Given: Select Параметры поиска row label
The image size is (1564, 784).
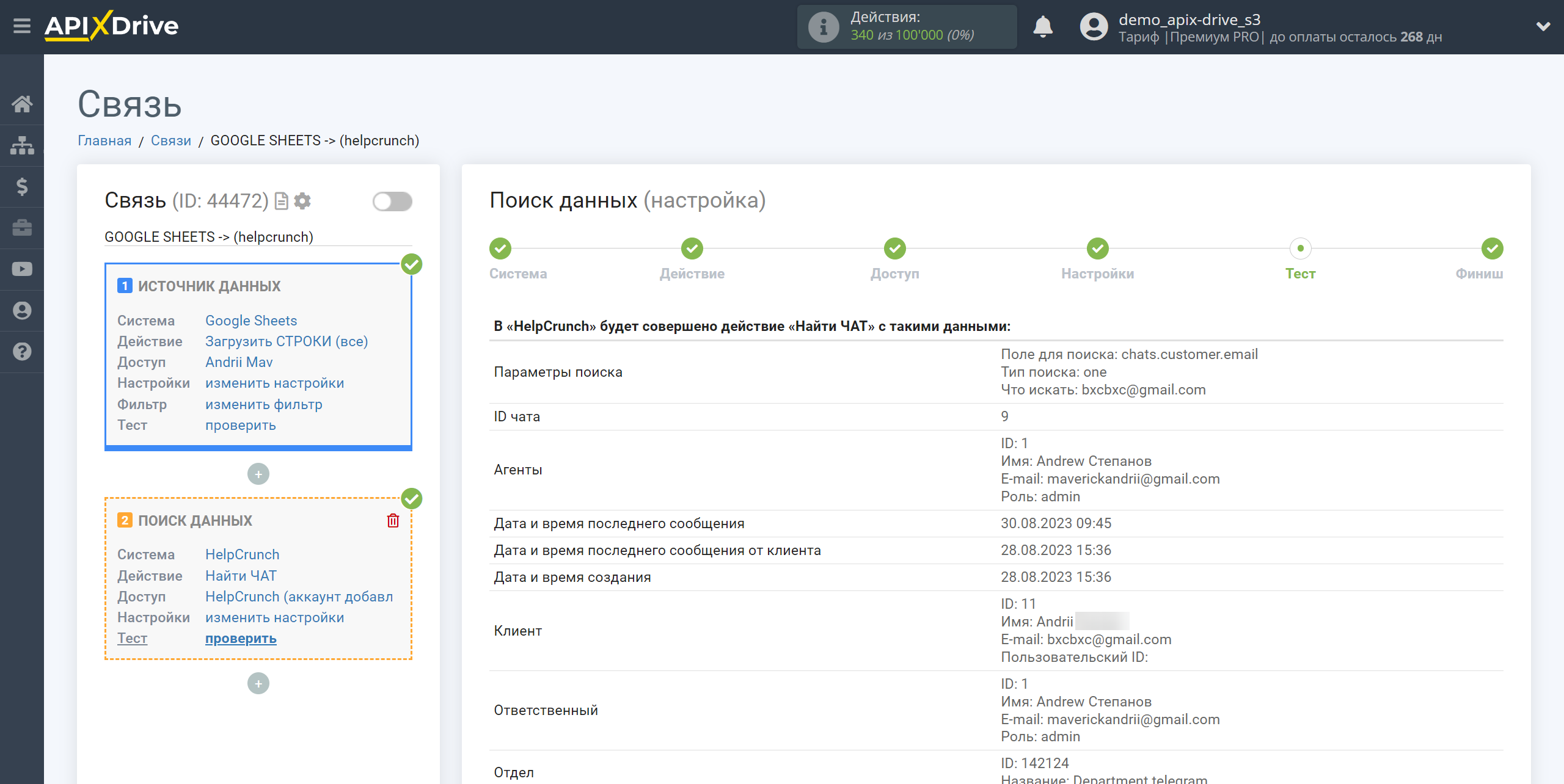Looking at the screenshot, I should pyautogui.click(x=558, y=372).
